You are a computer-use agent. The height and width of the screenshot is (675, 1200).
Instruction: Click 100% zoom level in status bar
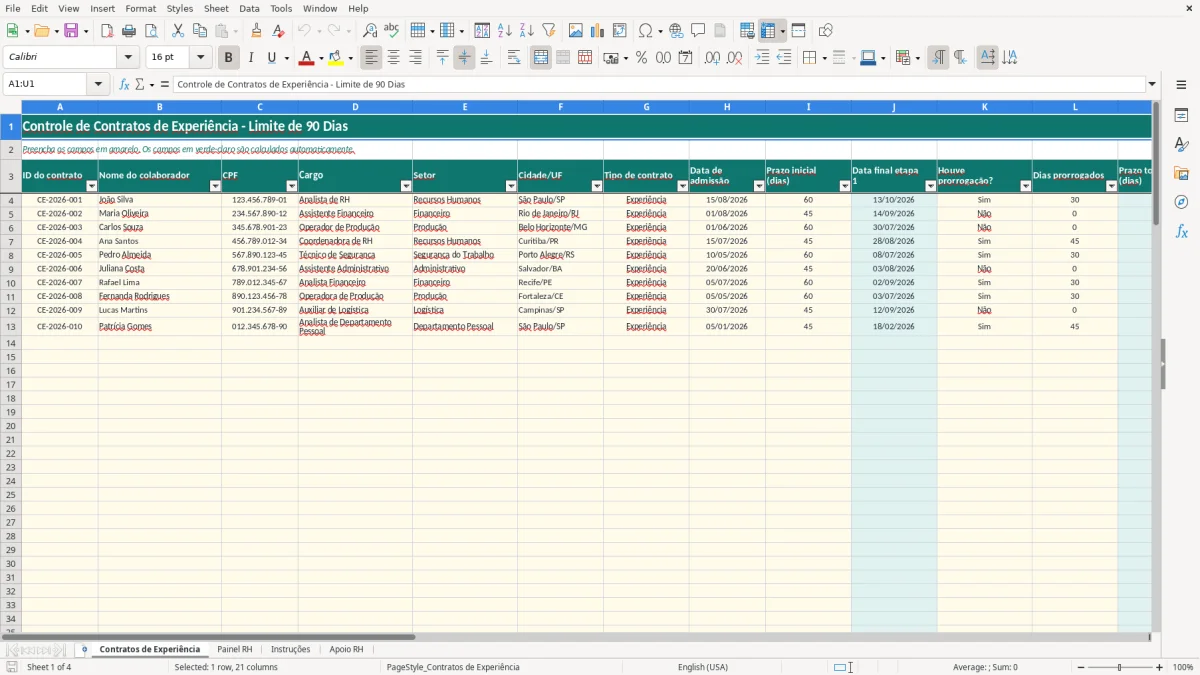point(1183,667)
